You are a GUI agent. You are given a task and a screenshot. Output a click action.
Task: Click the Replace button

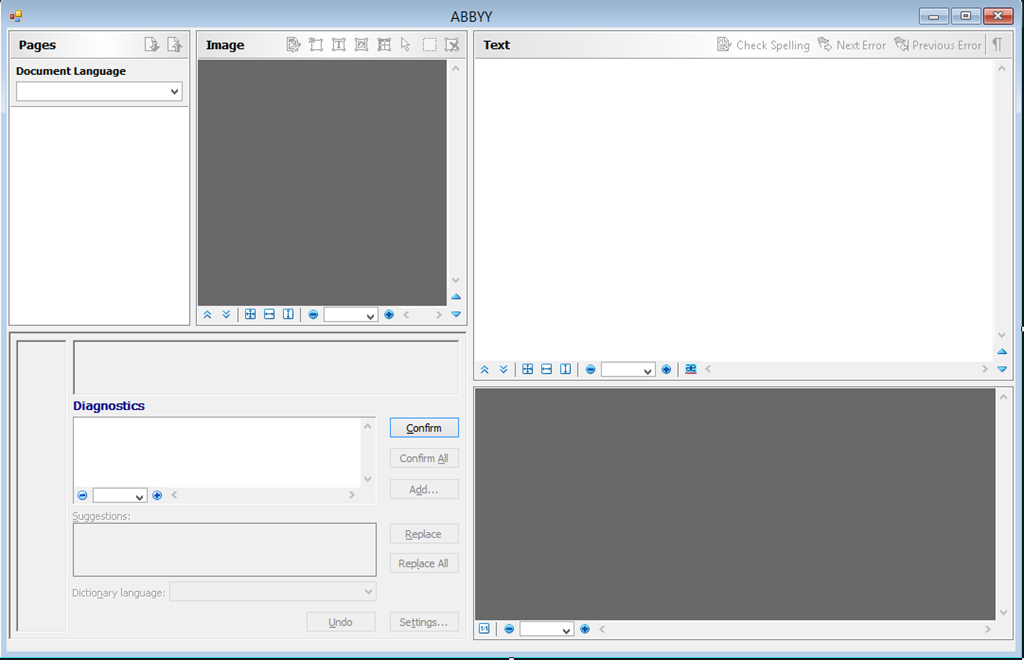[424, 533]
